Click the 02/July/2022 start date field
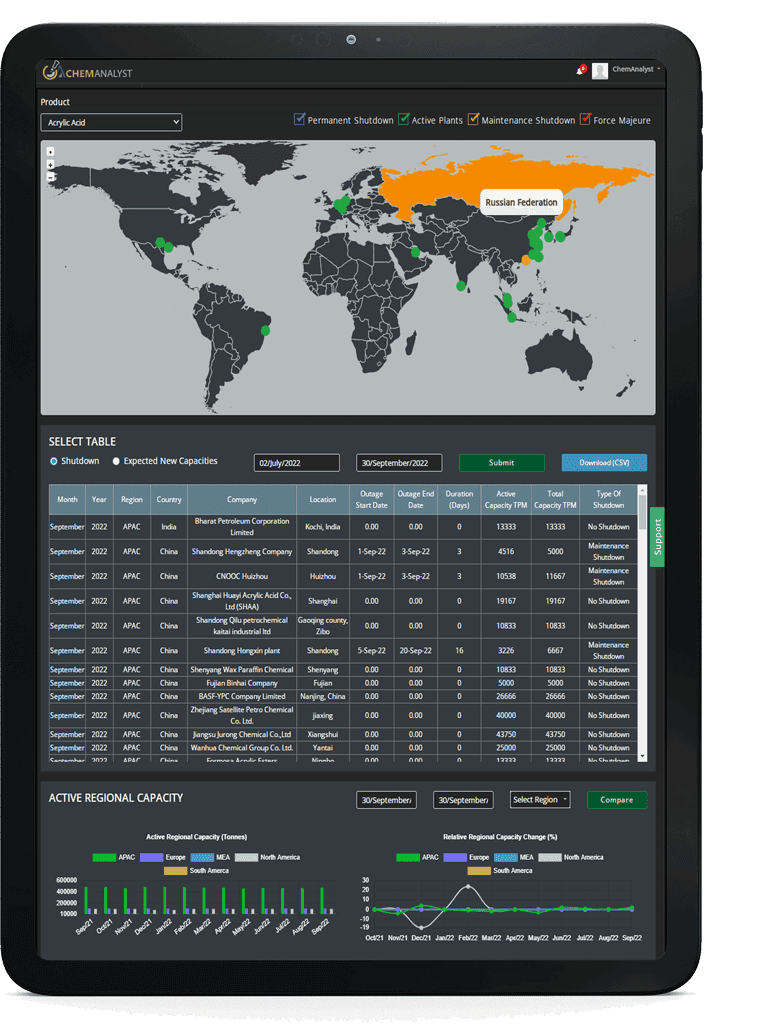The image size is (768, 1024). (x=296, y=463)
